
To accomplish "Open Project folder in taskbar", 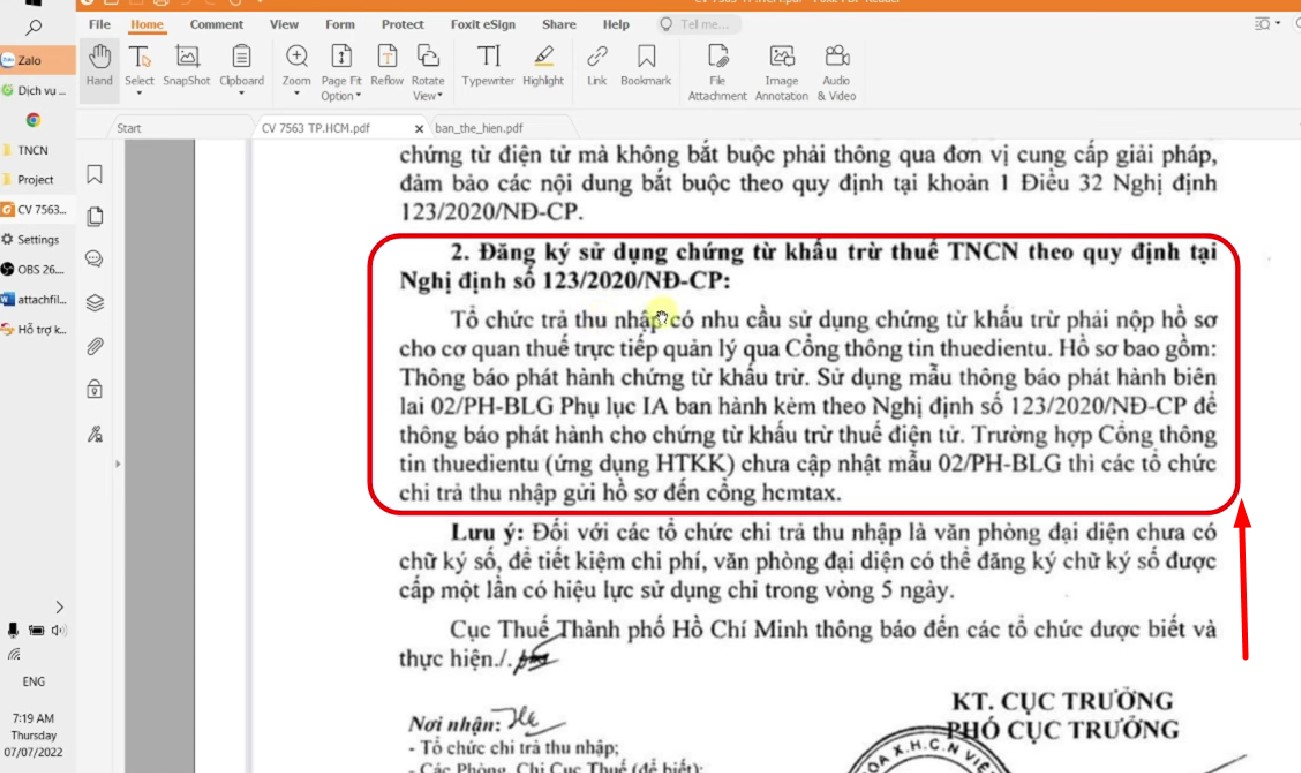I will click(37, 180).
